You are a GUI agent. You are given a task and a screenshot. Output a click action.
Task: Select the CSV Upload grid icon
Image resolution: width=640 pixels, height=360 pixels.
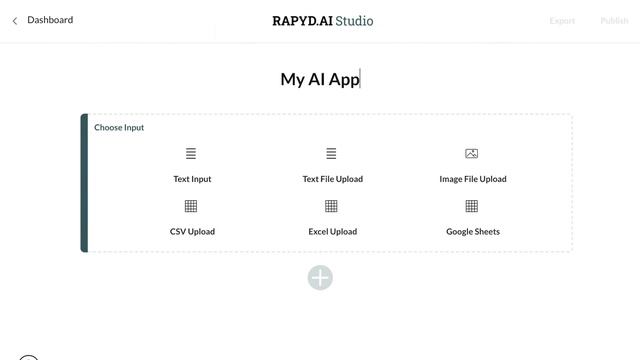click(191, 206)
